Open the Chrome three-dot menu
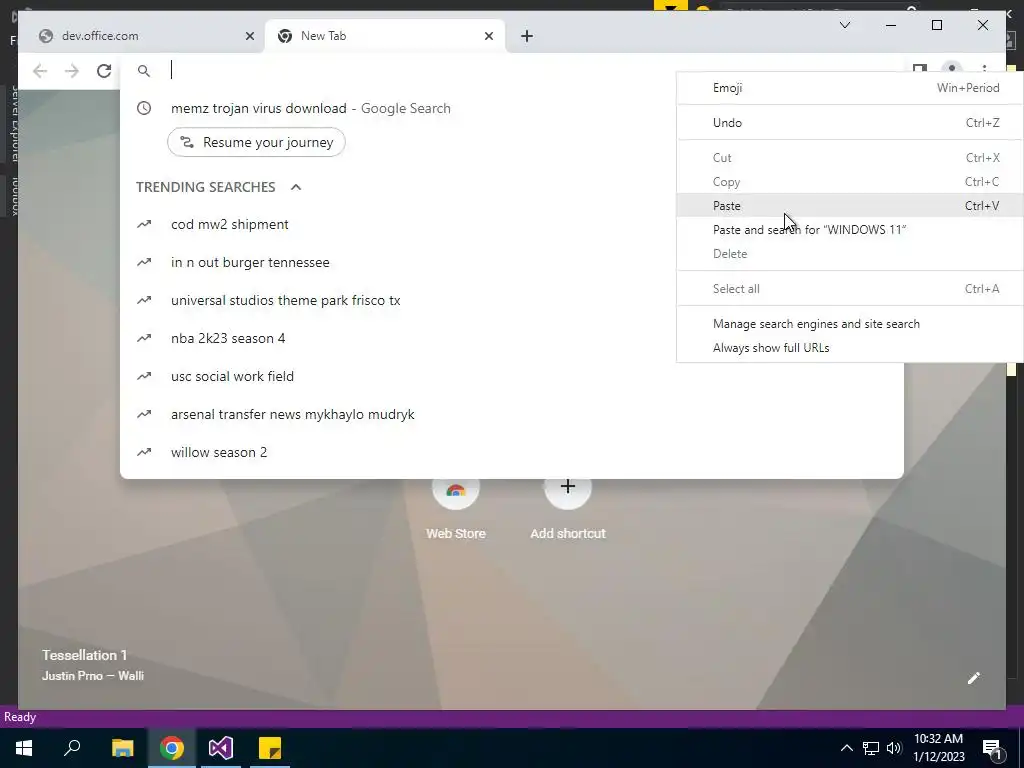 pos(984,69)
